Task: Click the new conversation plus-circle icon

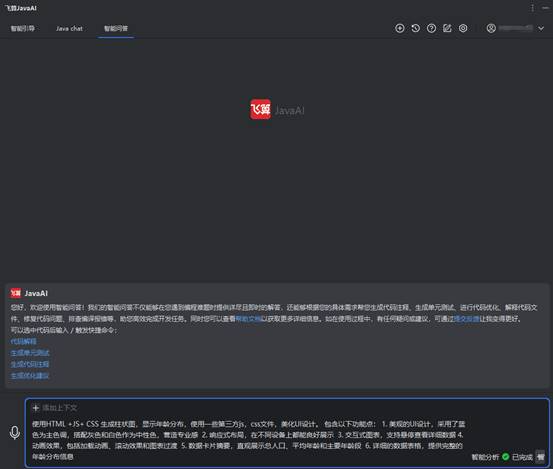Action: tap(400, 28)
